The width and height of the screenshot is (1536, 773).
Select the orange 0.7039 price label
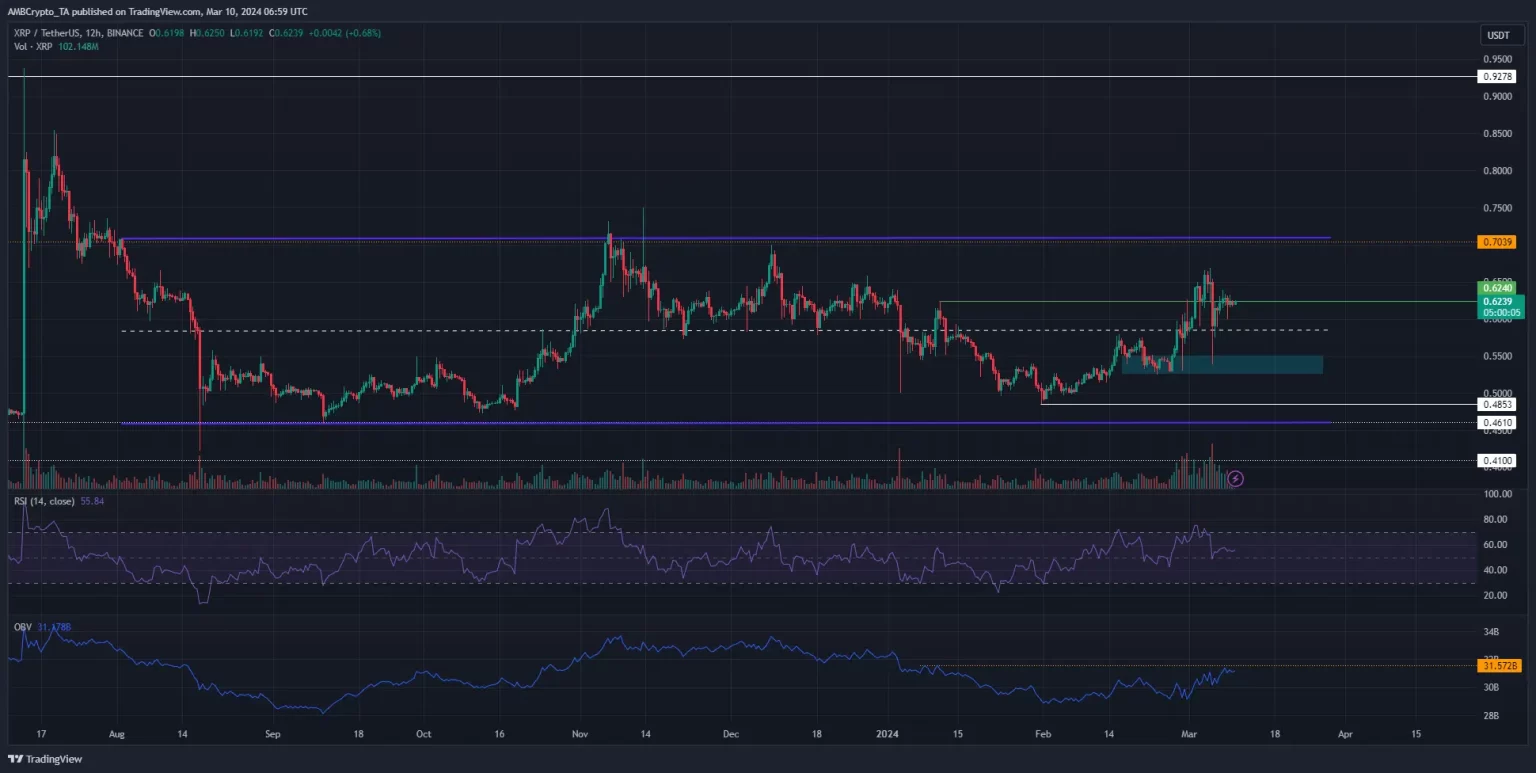click(x=1495, y=242)
